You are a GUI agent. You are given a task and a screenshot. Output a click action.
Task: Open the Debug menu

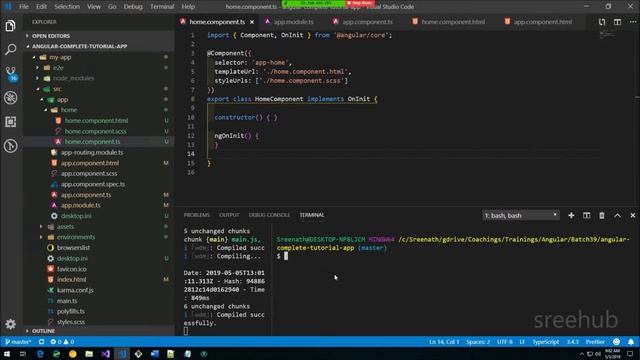(133, 7)
